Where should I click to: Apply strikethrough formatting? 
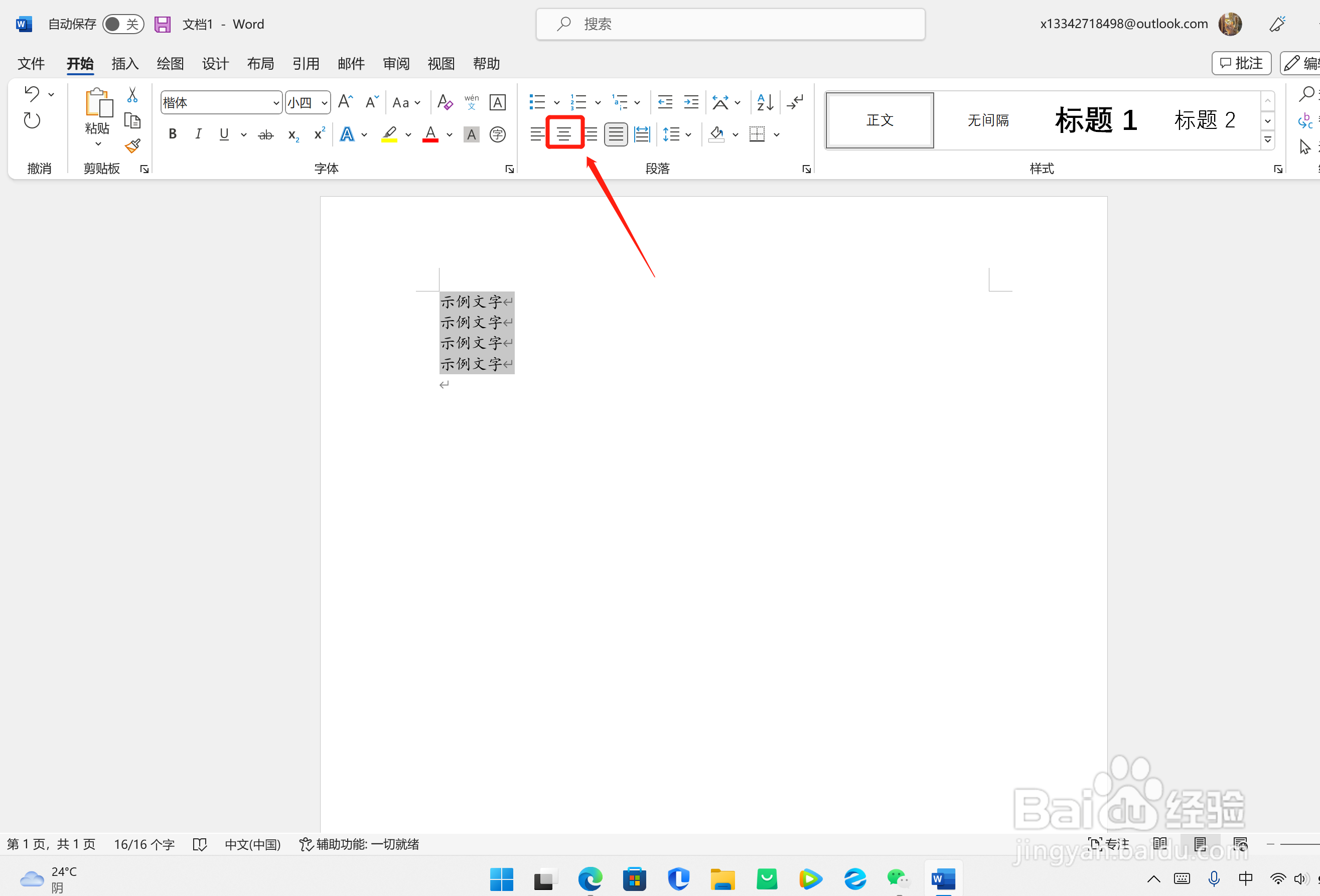tap(265, 134)
